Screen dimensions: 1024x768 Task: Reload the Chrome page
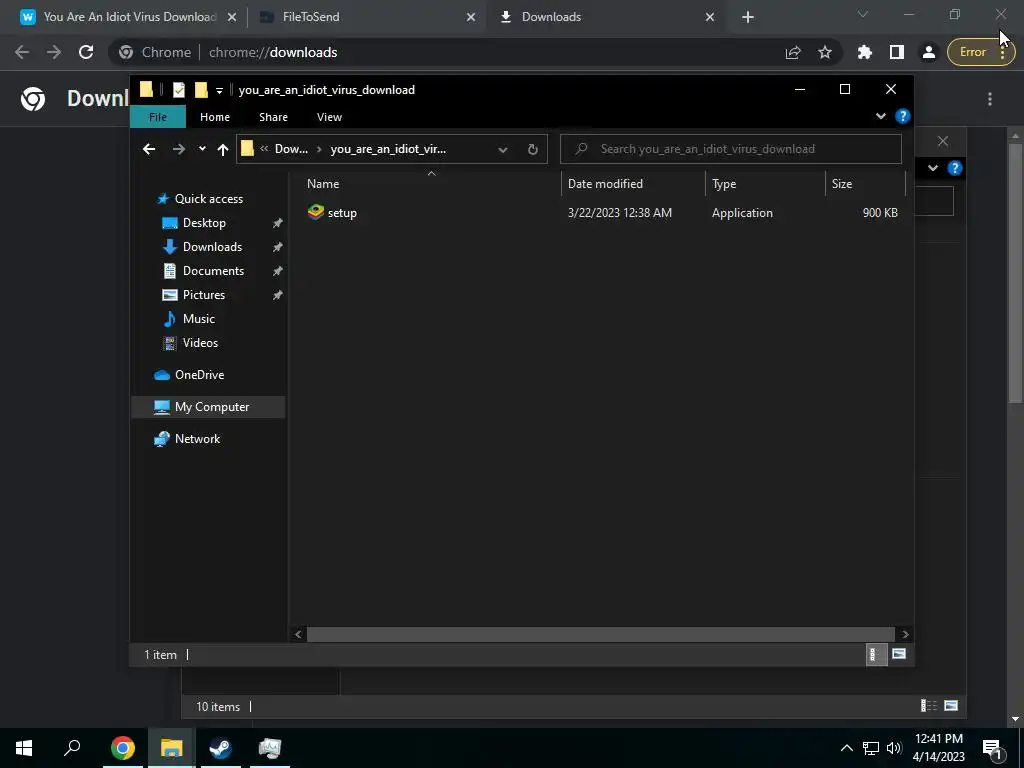click(86, 52)
